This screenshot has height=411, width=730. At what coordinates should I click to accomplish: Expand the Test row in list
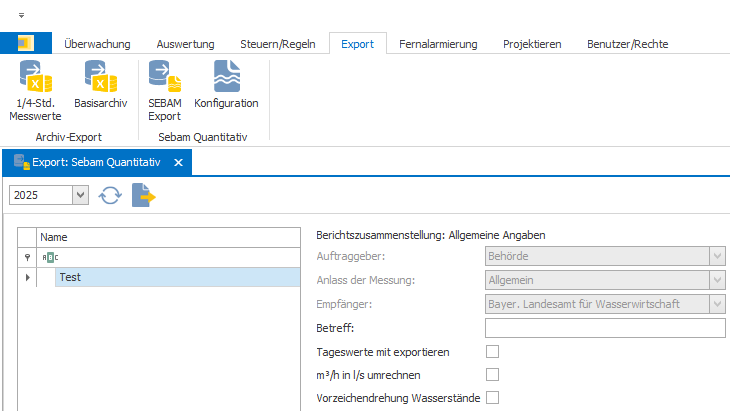point(27,277)
